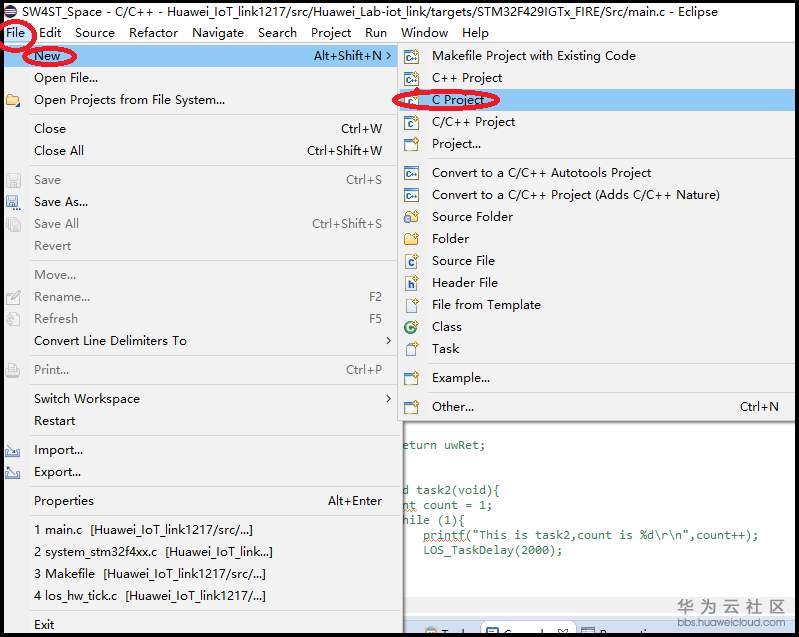Viewport: 799px width, 637px height.
Task: Open the Help menu
Action: coord(475,33)
